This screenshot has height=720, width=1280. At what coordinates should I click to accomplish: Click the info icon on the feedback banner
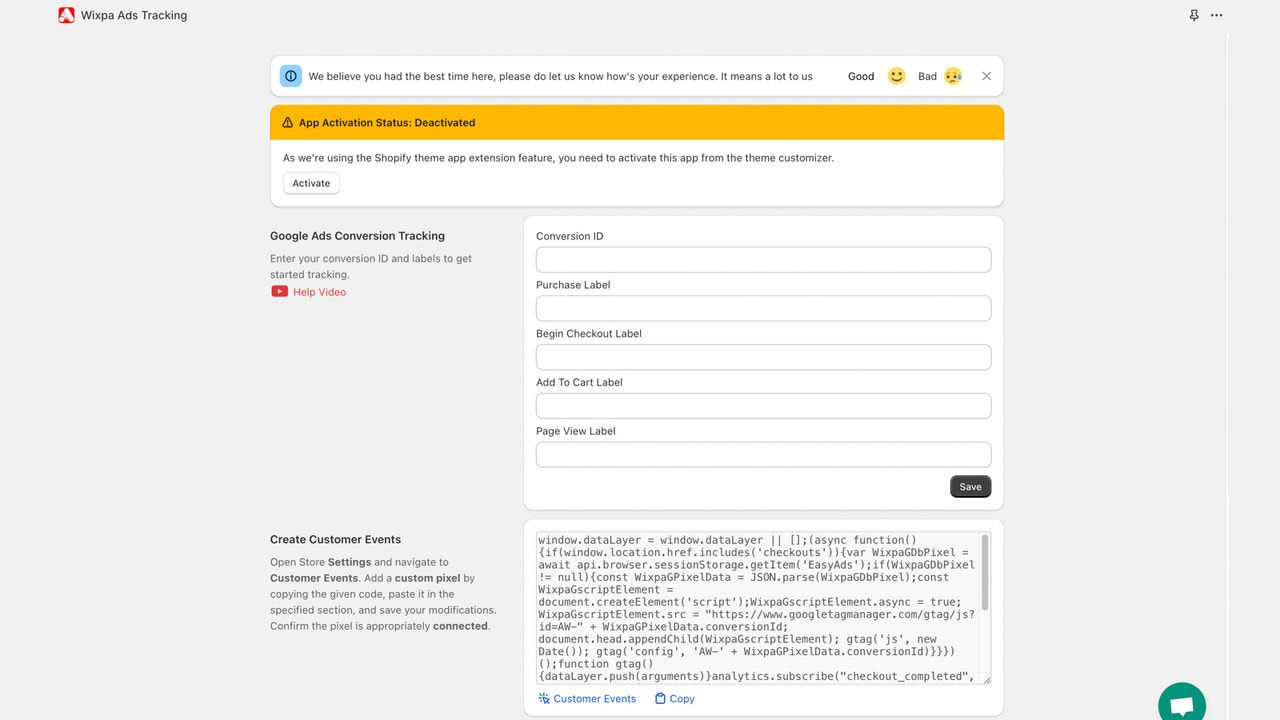[x=290, y=75]
